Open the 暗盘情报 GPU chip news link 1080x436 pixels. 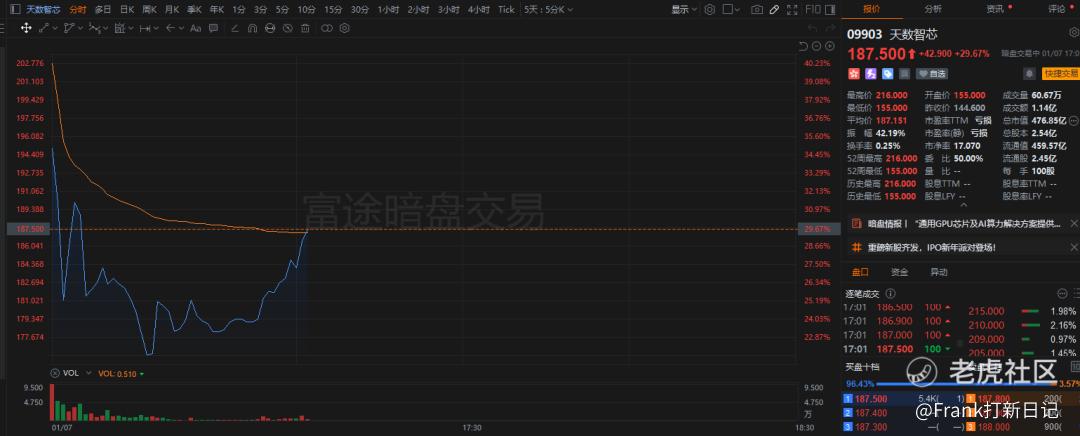pos(964,224)
